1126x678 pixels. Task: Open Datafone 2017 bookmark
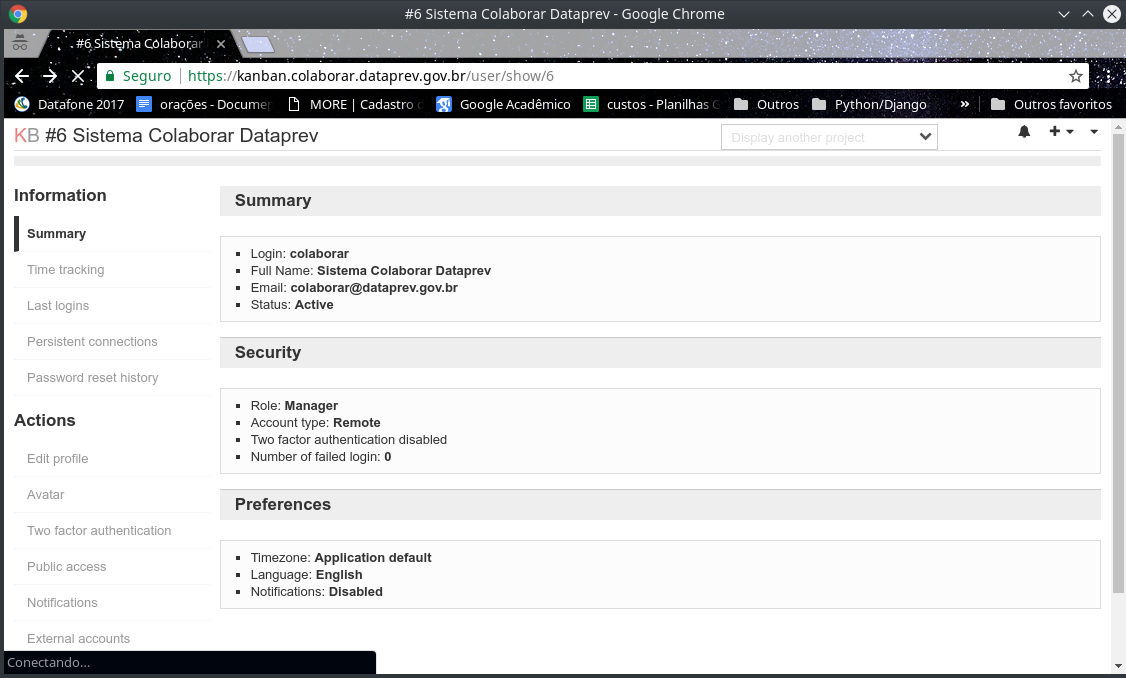[70, 104]
